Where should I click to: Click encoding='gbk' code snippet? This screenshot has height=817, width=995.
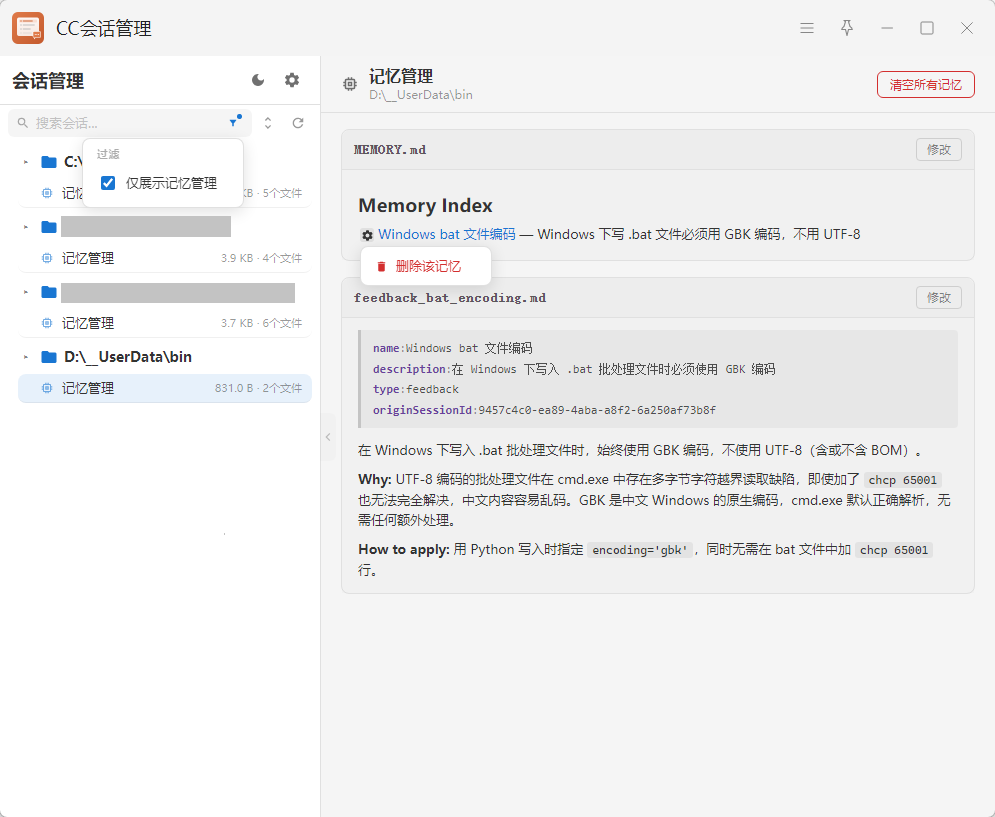[x=640, y=550]
